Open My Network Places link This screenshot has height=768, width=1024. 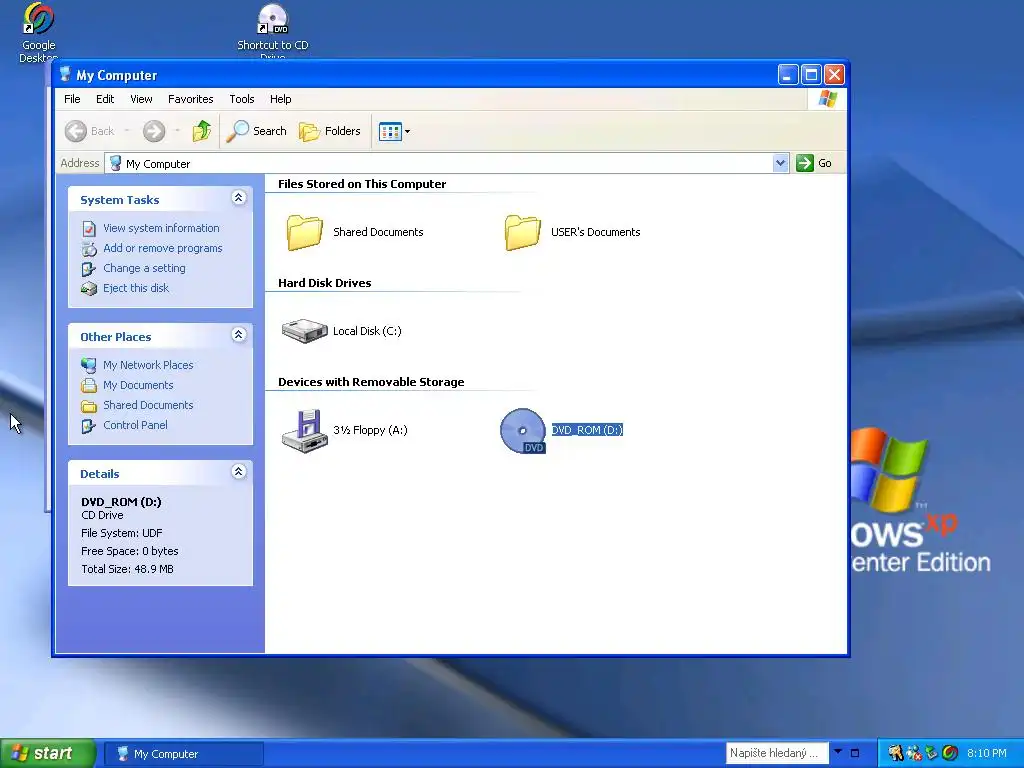(x=148, y=365)
